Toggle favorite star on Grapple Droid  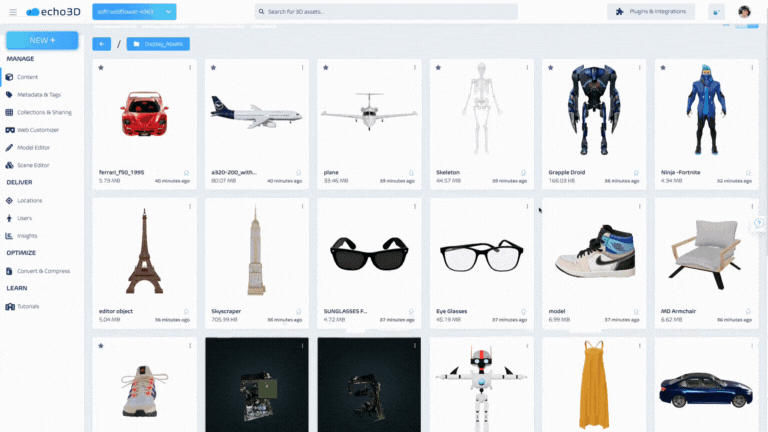pos(551,68)
